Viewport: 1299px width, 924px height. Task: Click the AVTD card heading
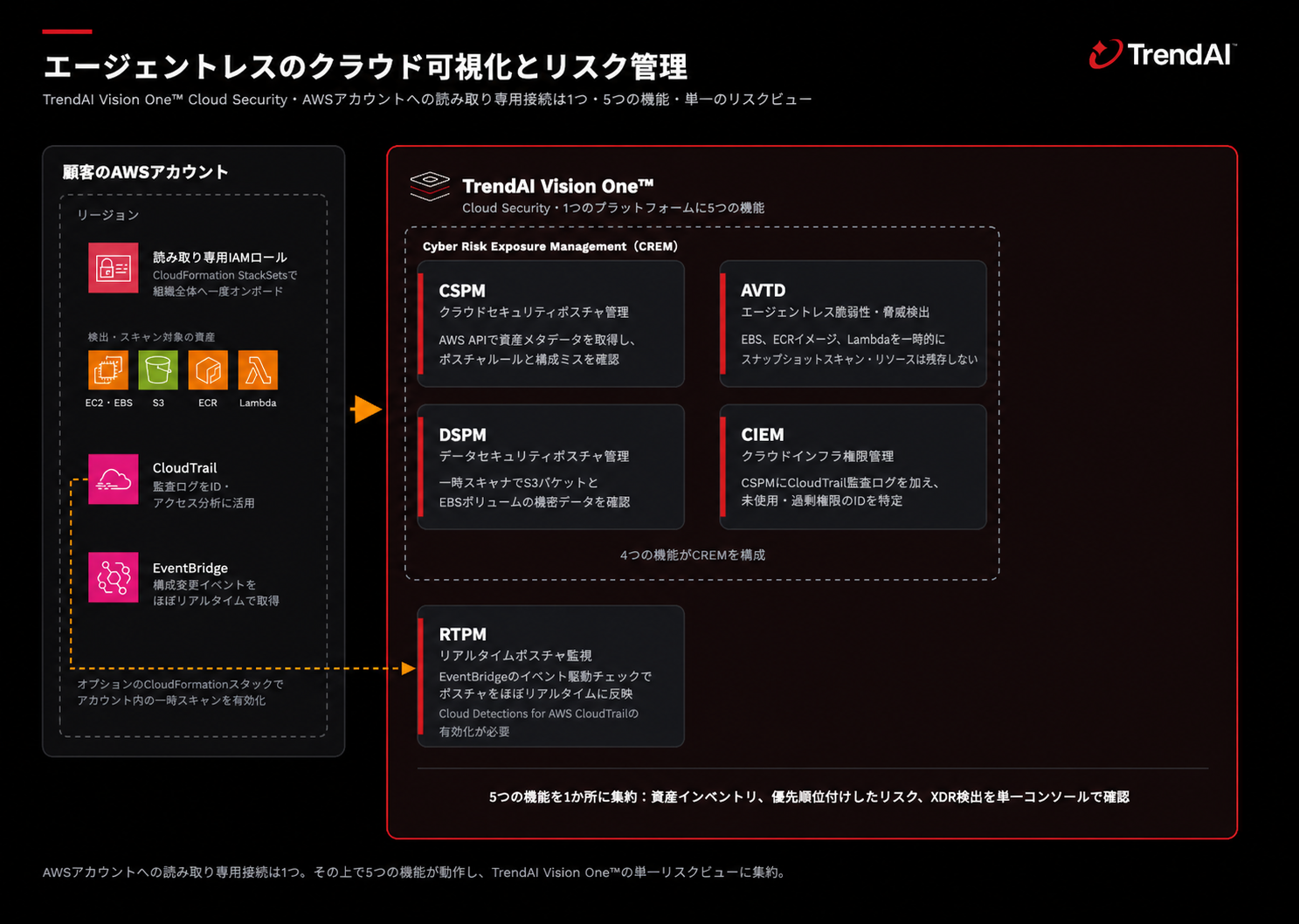[764, 291]
